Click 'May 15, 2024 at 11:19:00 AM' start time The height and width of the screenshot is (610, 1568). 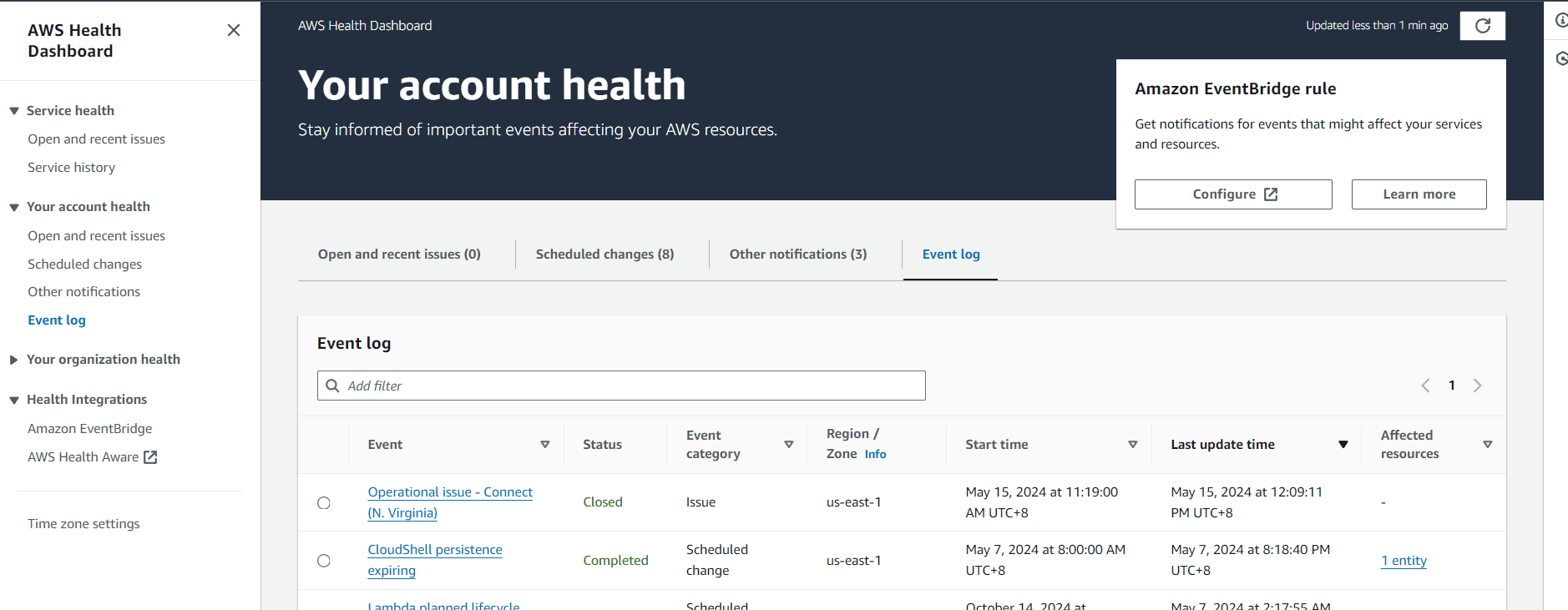(1042, 502)
